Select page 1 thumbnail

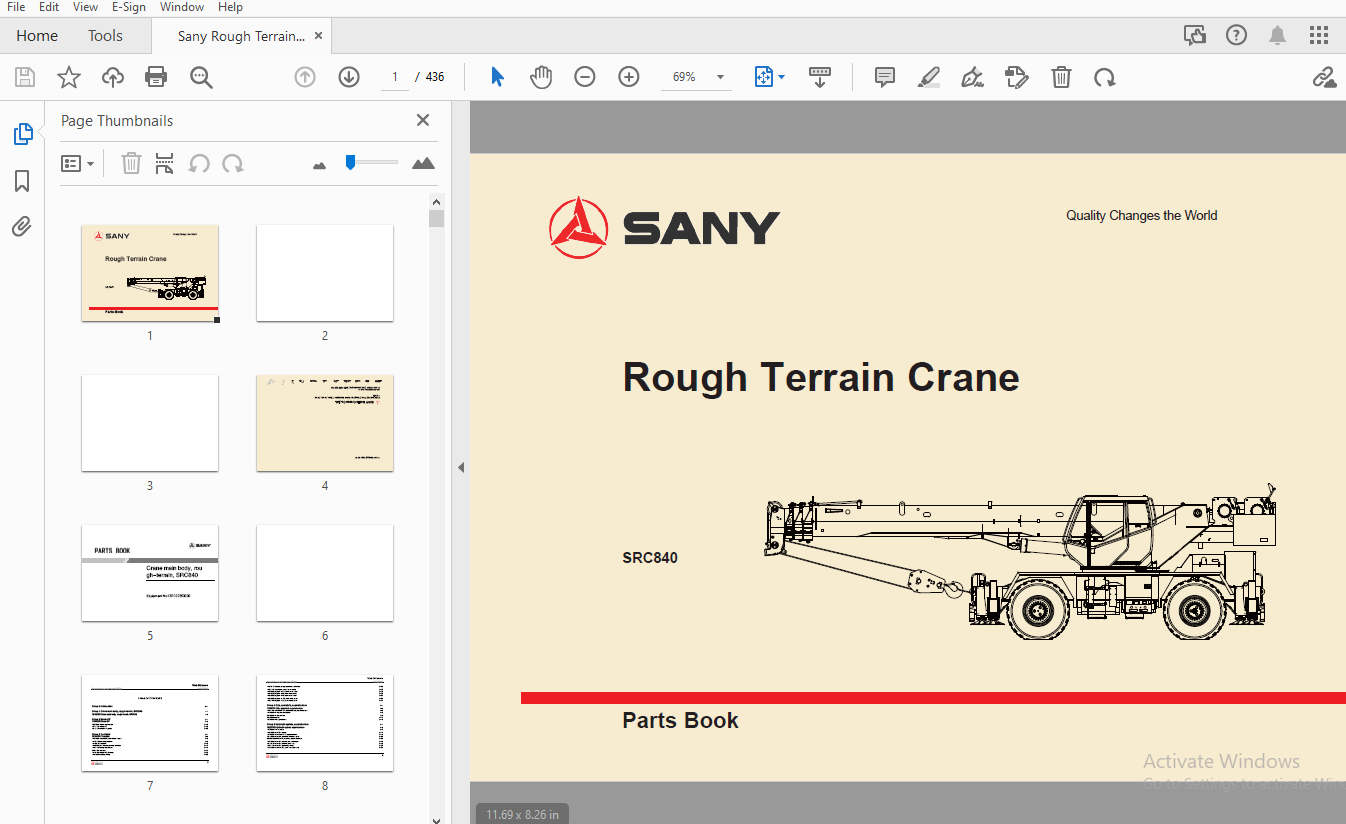(x=150, y=273)
